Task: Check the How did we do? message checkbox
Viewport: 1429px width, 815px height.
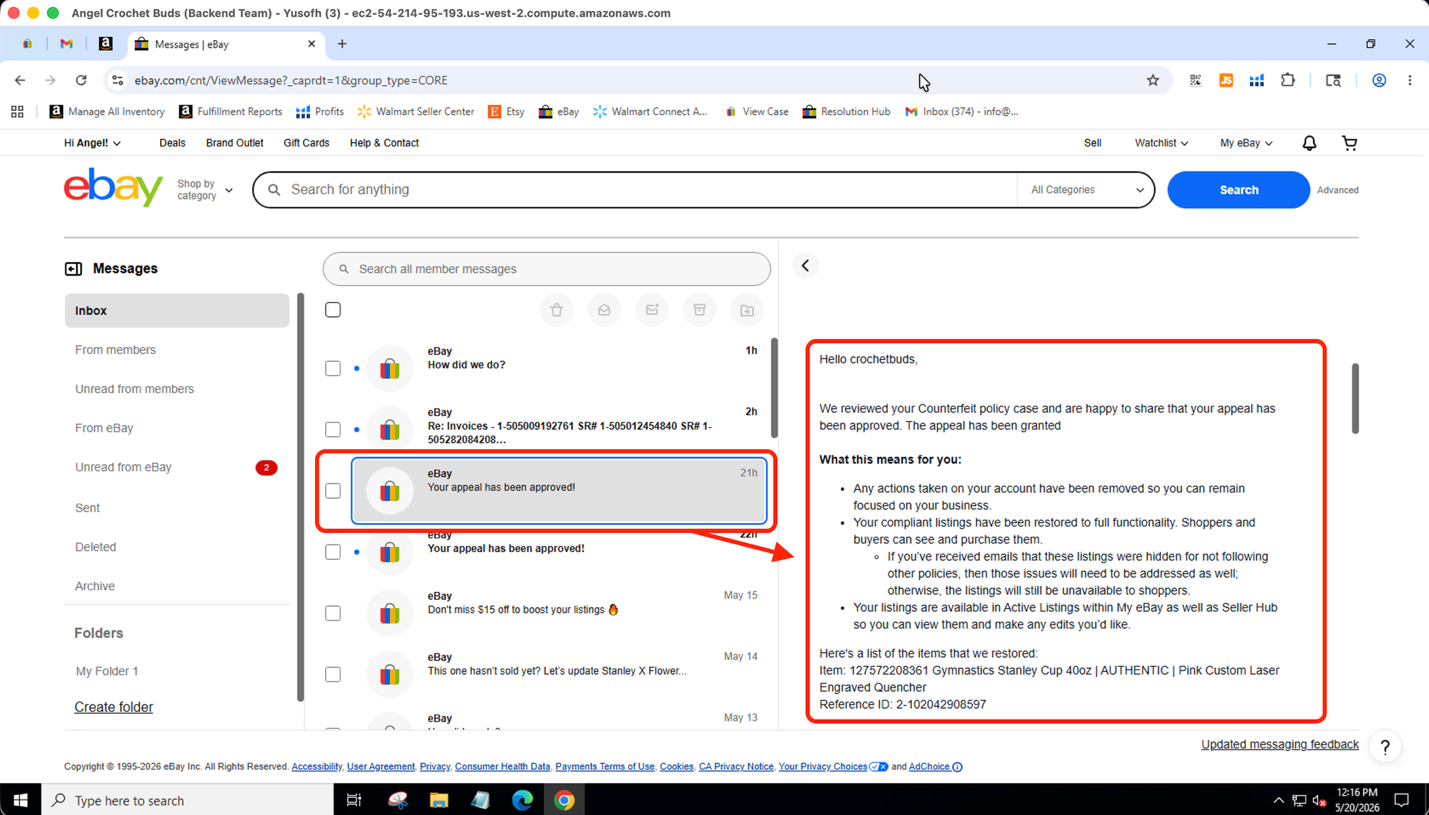Action: [x=333, y=368]
